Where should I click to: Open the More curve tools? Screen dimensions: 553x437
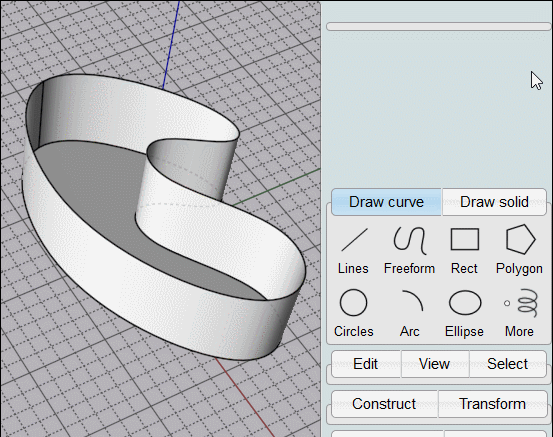519,312
